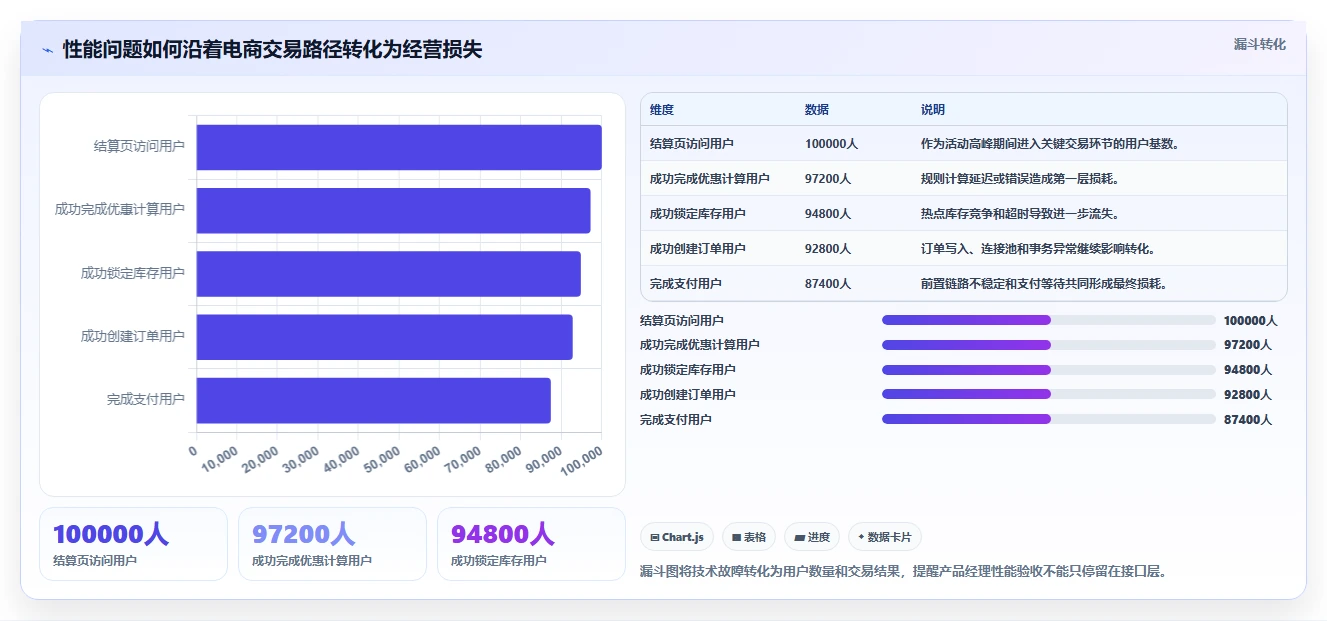1327x621 pixels.
Task: Click the 完成支付用户 chart axis label
Action: [x=146, y=400]
